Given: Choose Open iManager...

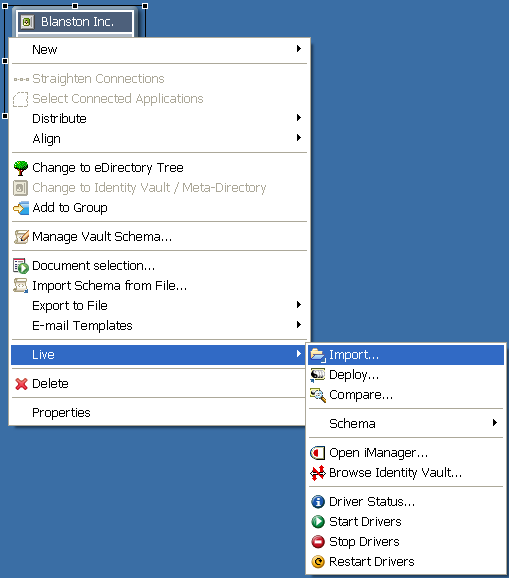Looking at the screenshot, I should 406,453.
